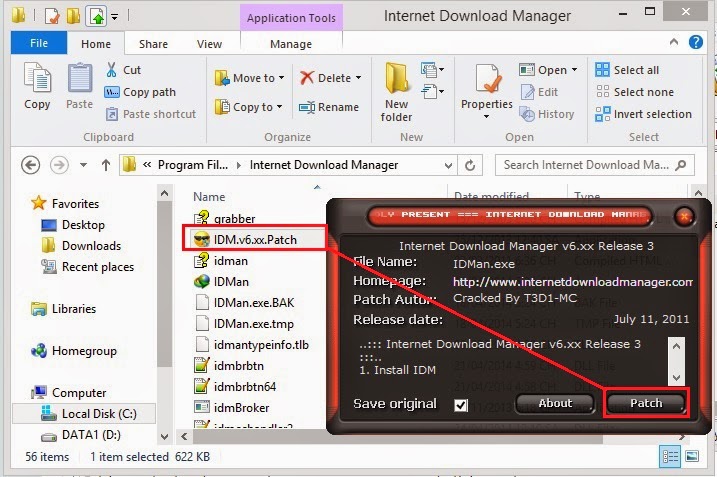Switch to the View tab
Image resolution: width=717 pixels, height=477 pixels.
pos(209,44)
